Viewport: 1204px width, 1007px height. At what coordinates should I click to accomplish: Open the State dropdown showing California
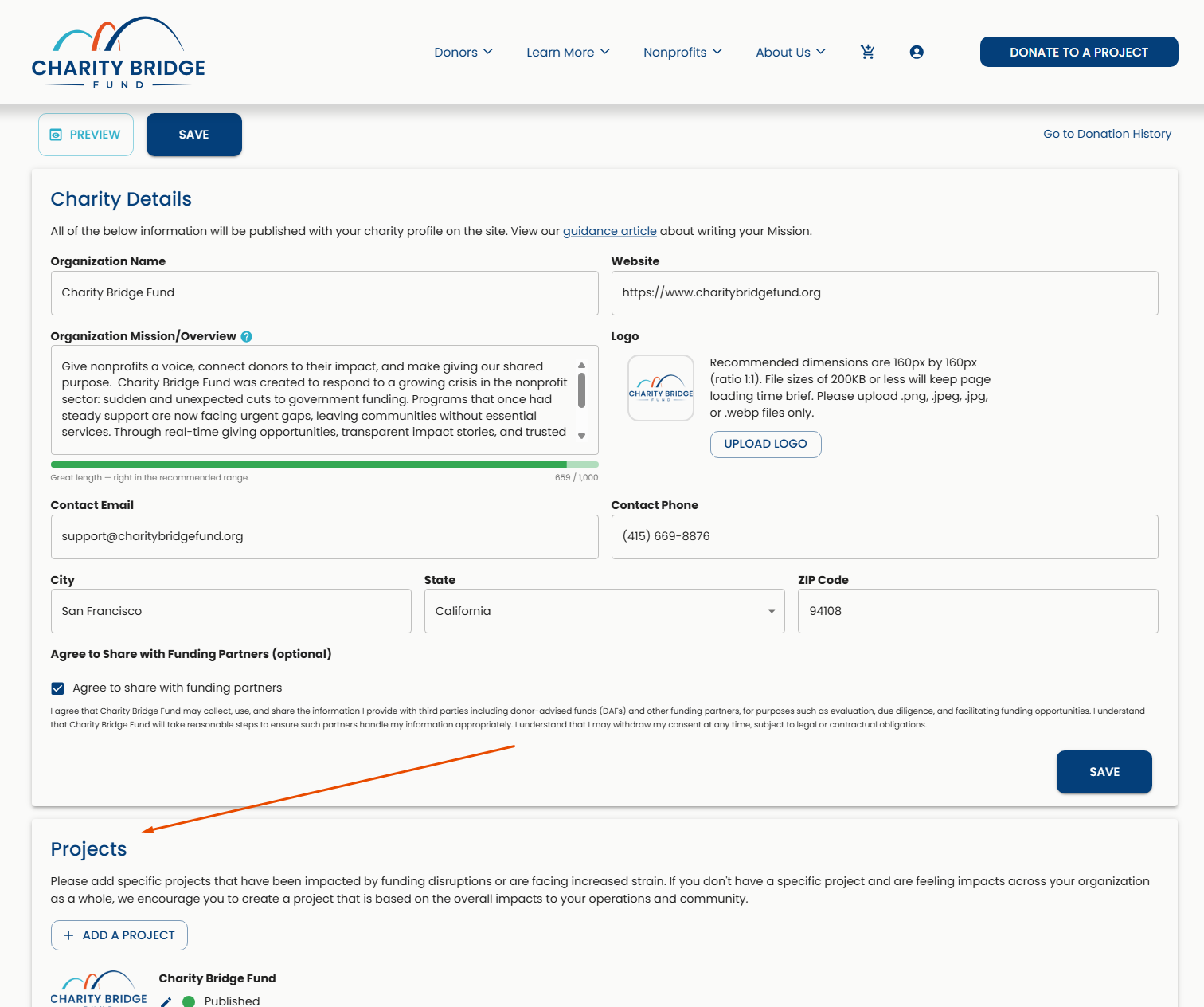pyautogui.click(x=604, y=611)
